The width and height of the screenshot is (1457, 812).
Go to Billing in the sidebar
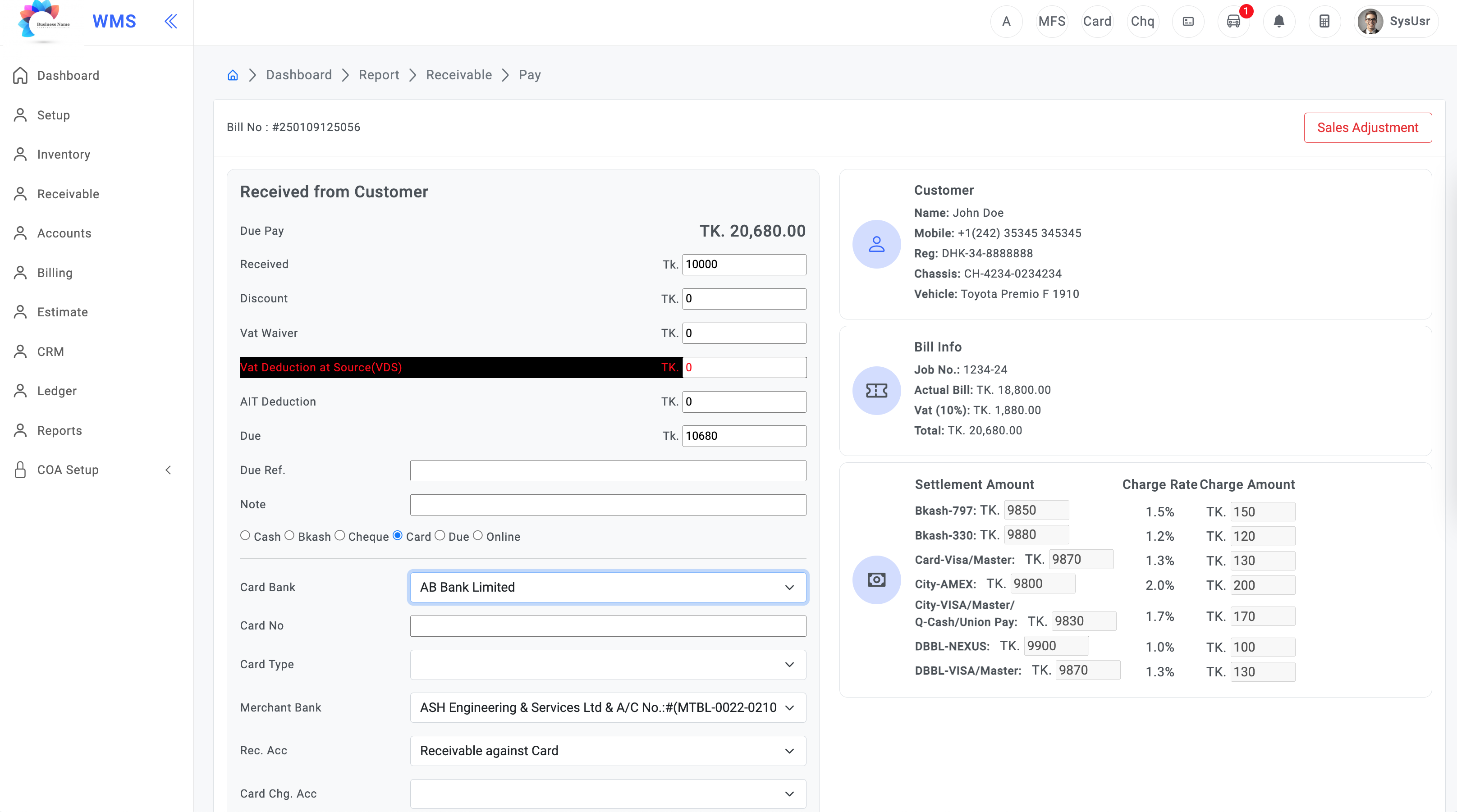[54, 273]
